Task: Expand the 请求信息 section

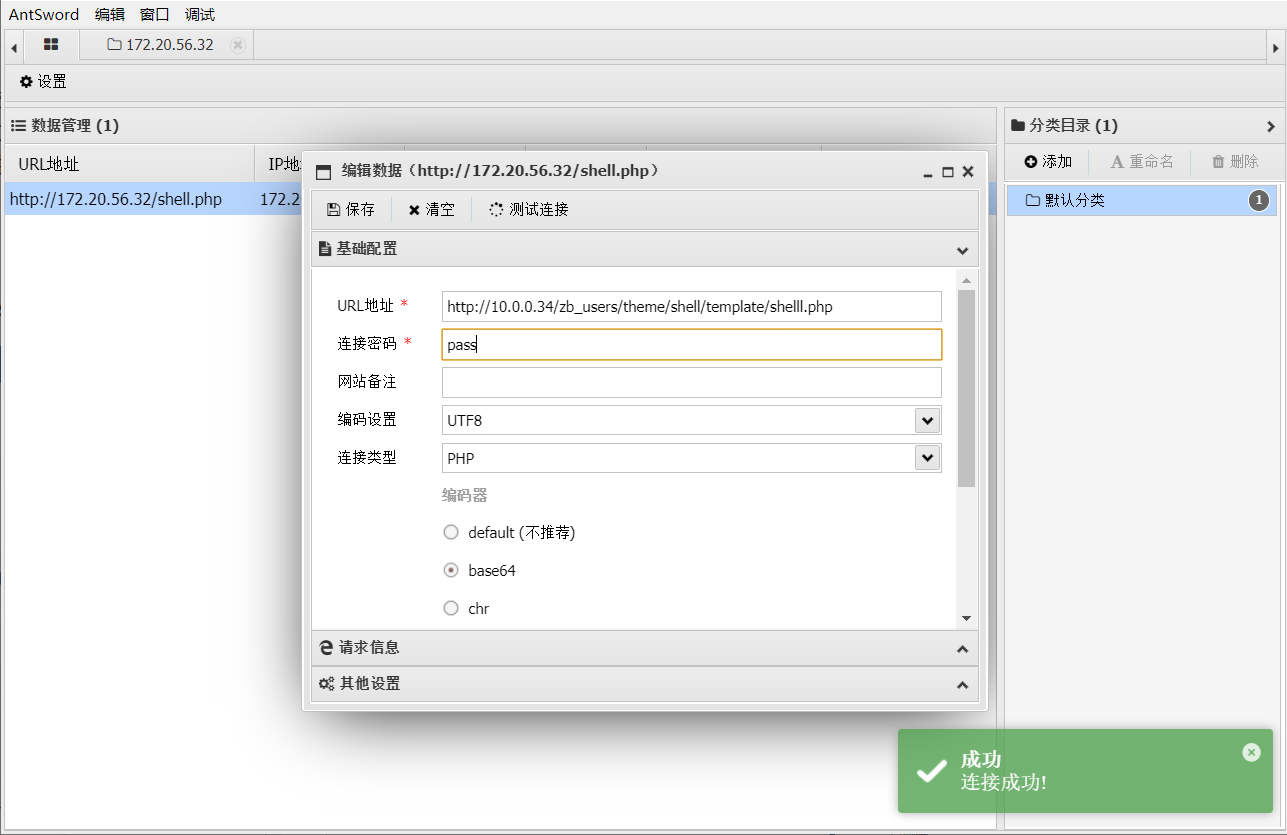Action: [645, 648]
